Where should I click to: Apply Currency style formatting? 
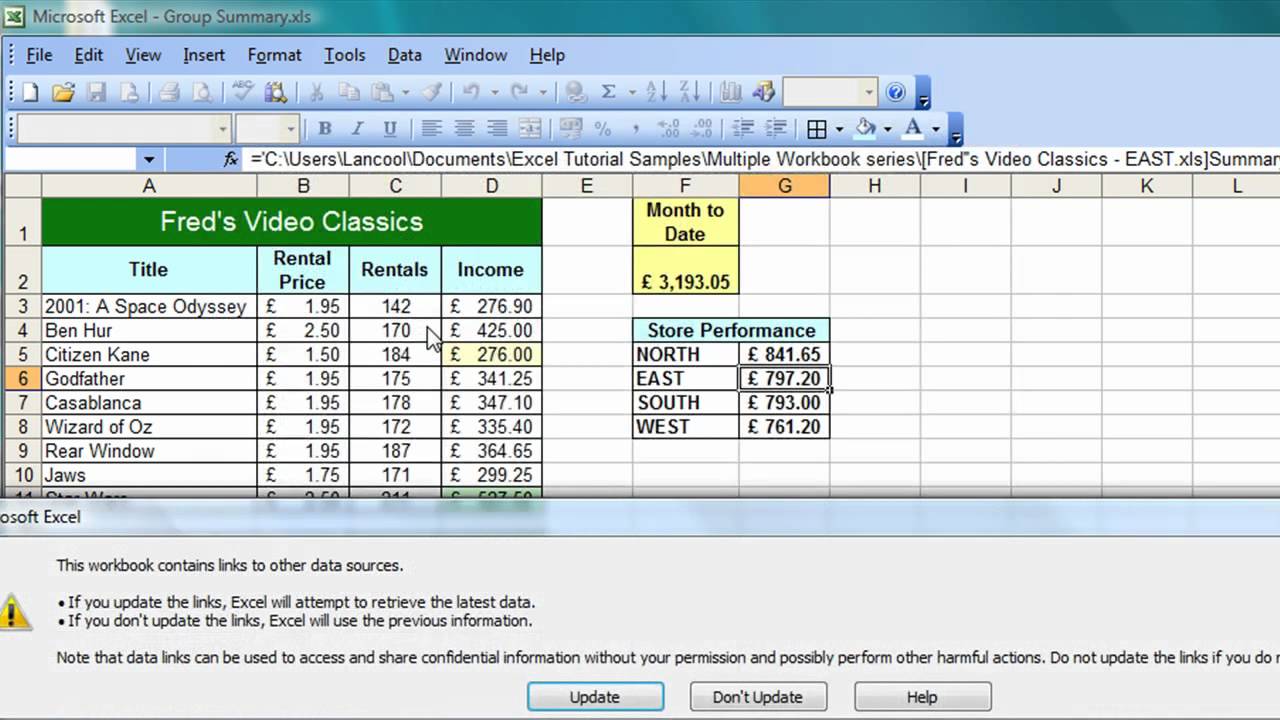click(571, 129)
